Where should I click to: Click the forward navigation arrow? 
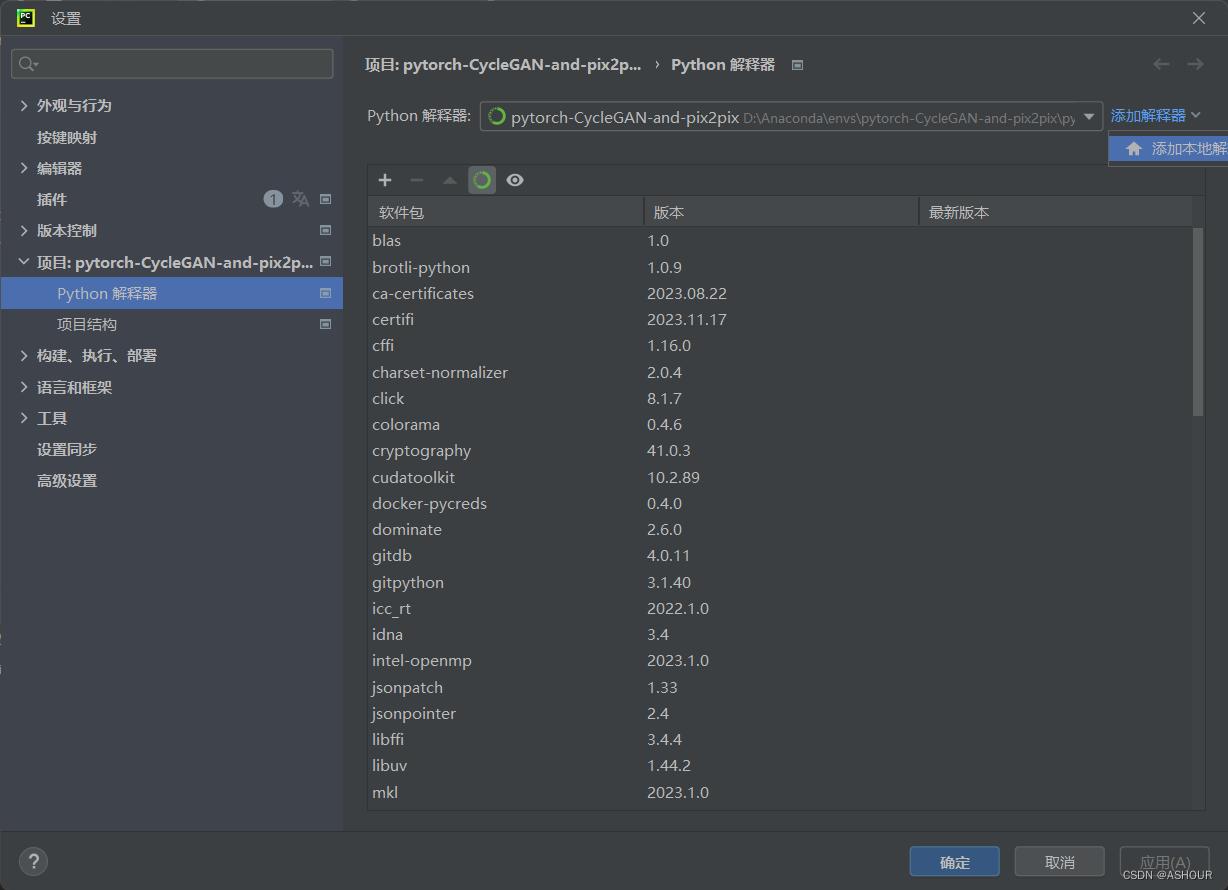pyautogui.click(x=1195, y=64)
